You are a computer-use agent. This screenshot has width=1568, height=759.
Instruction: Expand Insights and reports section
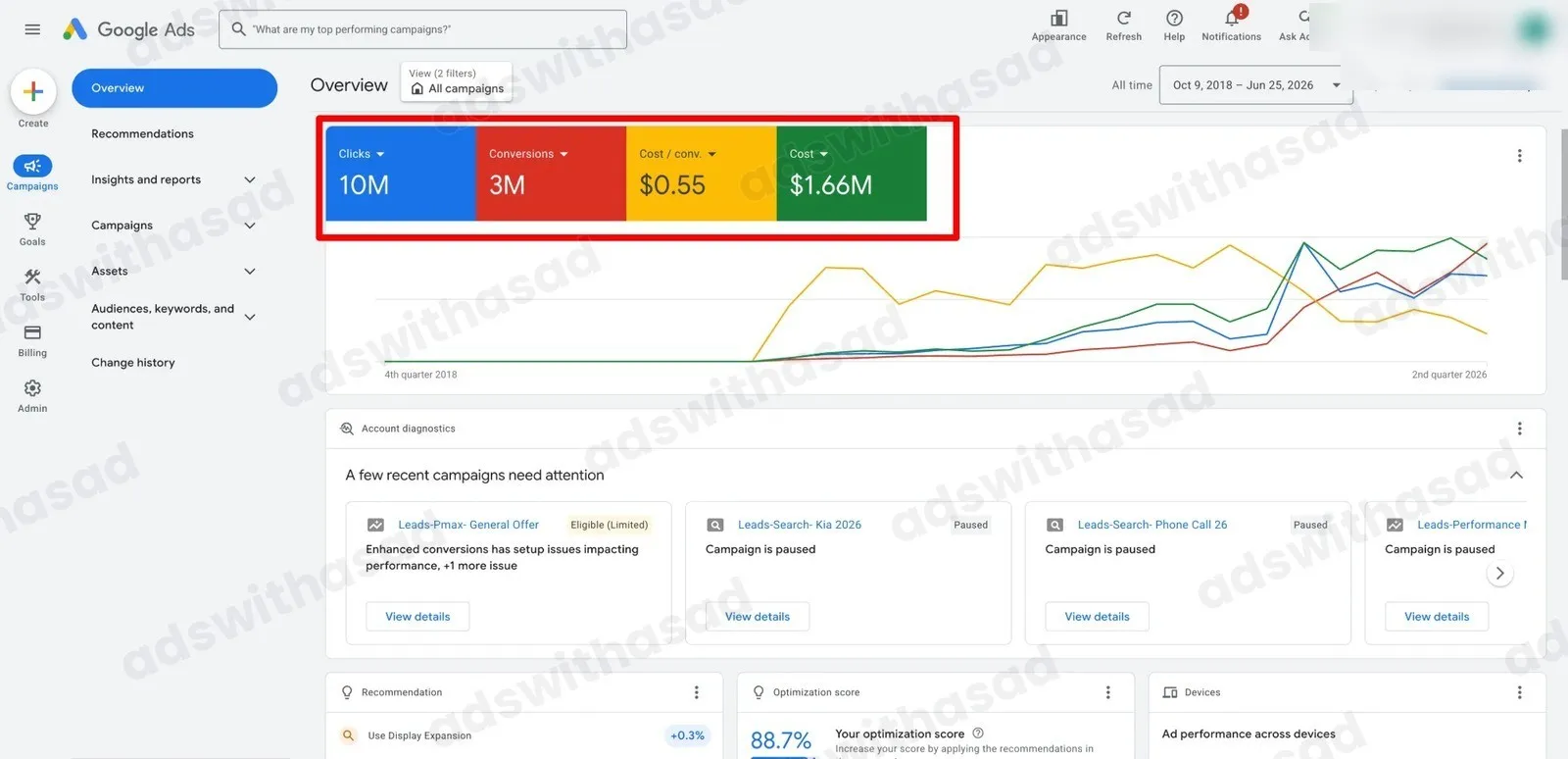[x=250, y=179]
